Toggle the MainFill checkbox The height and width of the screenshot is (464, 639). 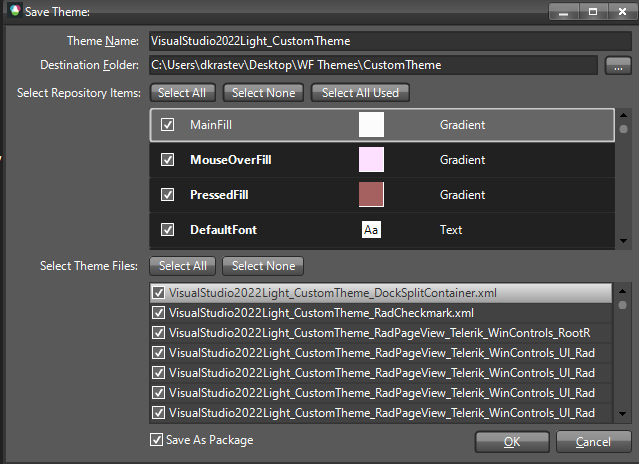point(167,125)
